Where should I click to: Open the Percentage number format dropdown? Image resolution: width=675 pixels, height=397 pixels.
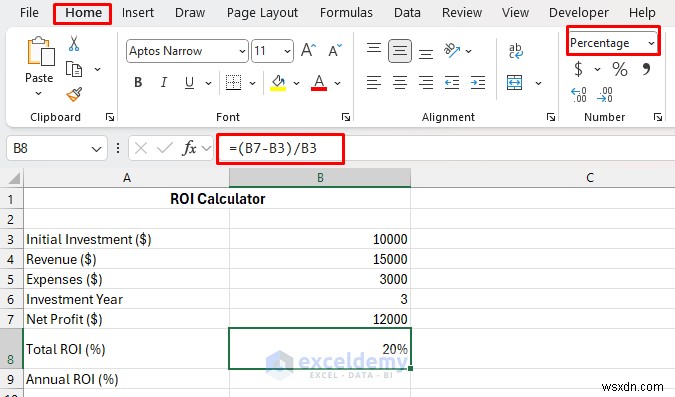click(651, 43)
